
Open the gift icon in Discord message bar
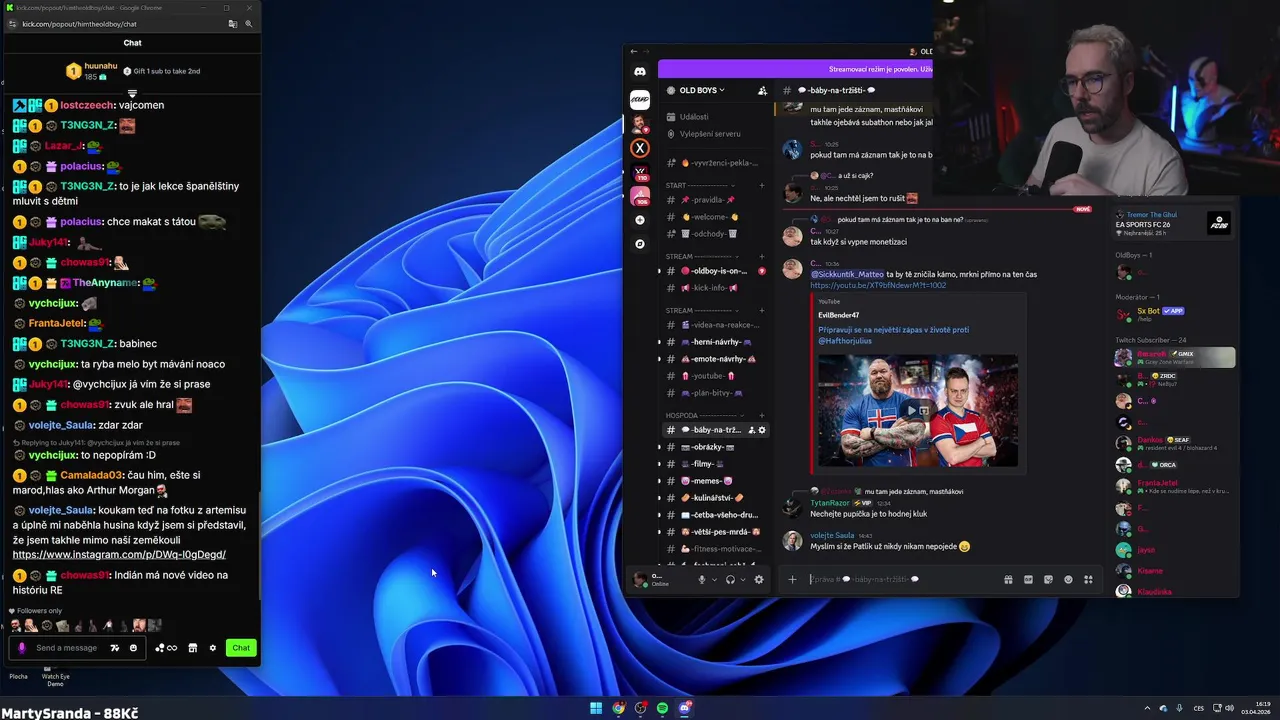[x=1008, y=579]
